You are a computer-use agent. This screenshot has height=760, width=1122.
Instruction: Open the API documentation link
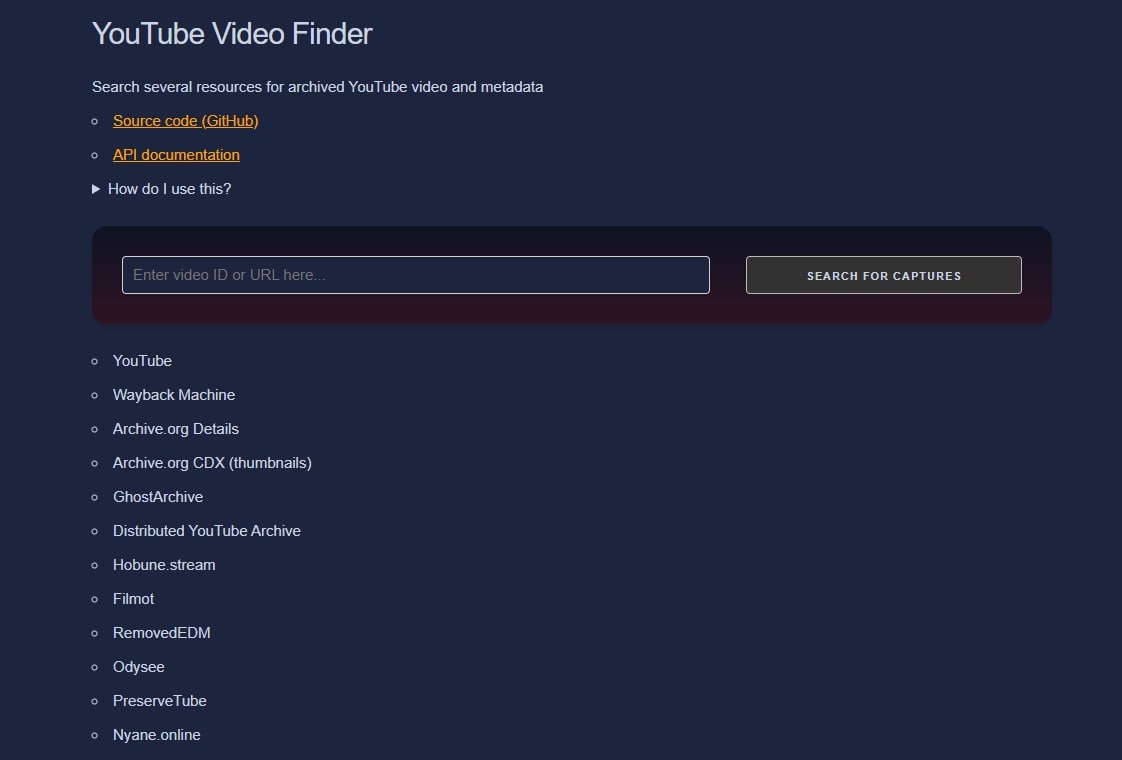(176, 155)
